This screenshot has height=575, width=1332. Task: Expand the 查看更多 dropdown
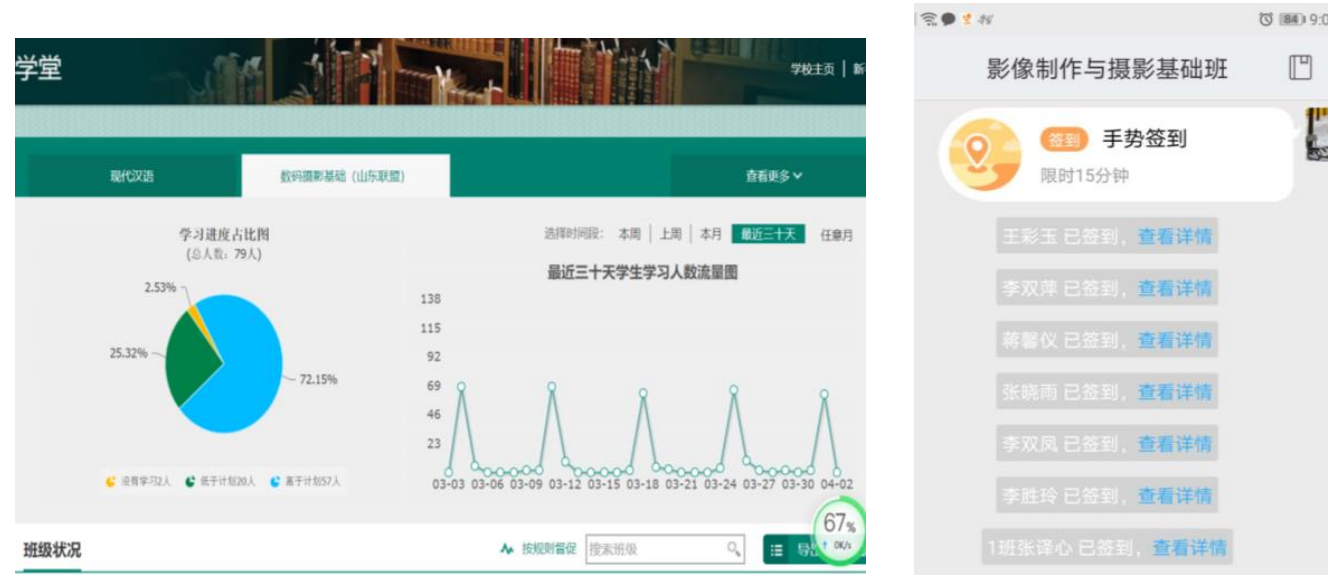click(773, 176)
